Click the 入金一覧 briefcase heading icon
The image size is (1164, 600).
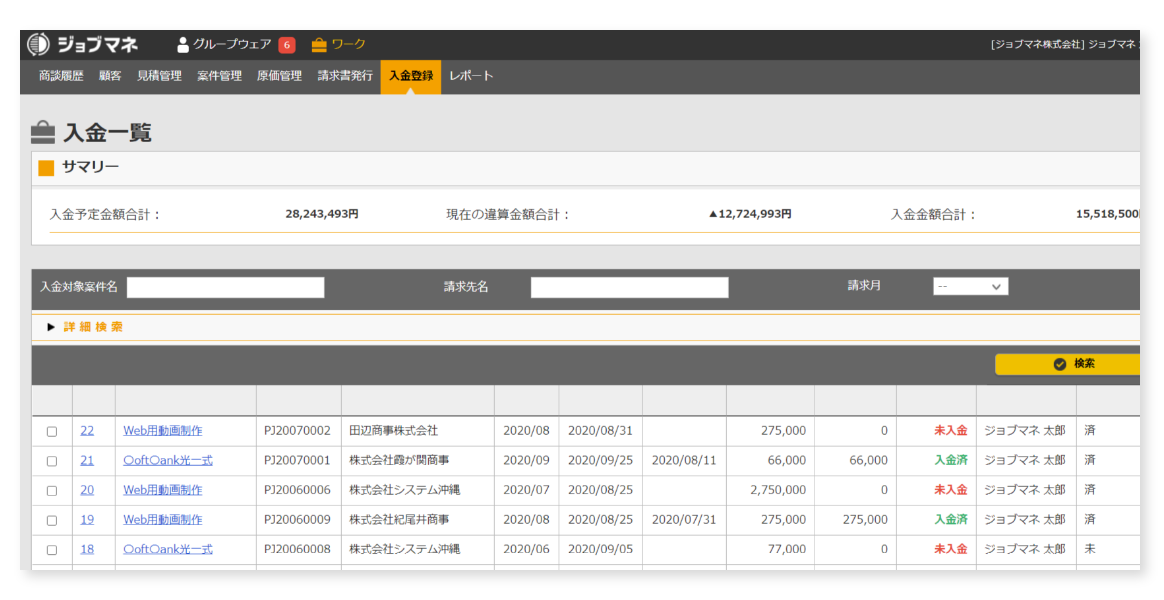click(x=43, y=133)
